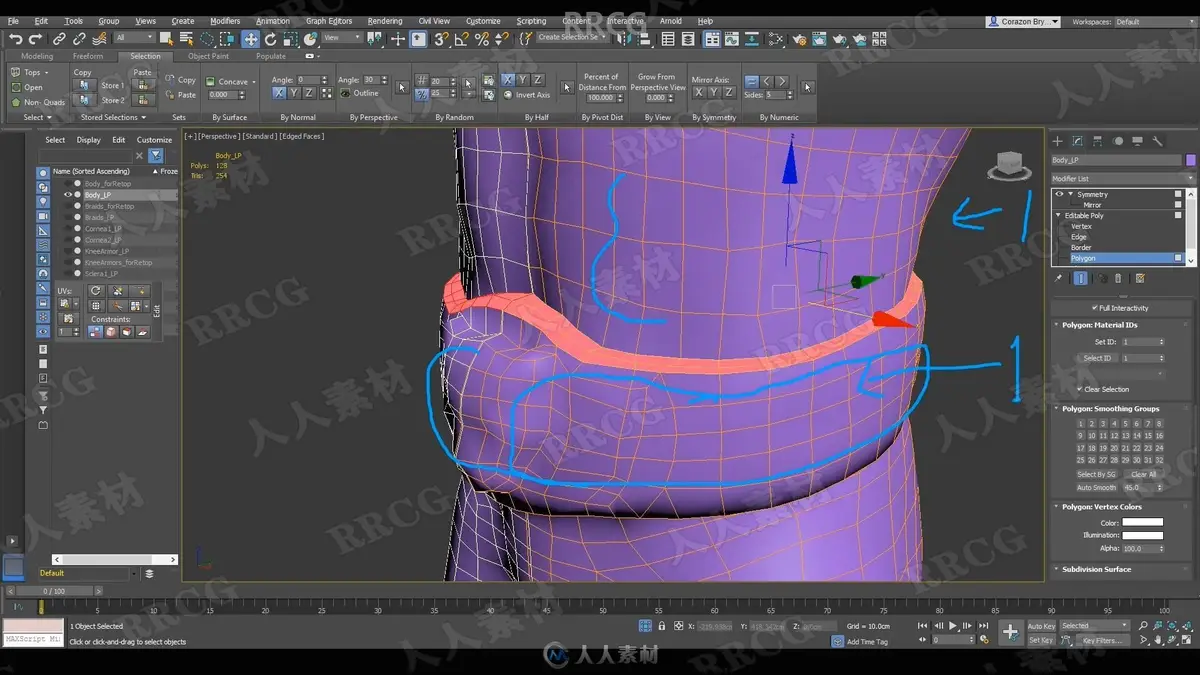Viewport: 1200px width, 675px height.
Task: Activate the Select and Rotate tool
Action: 270,38
